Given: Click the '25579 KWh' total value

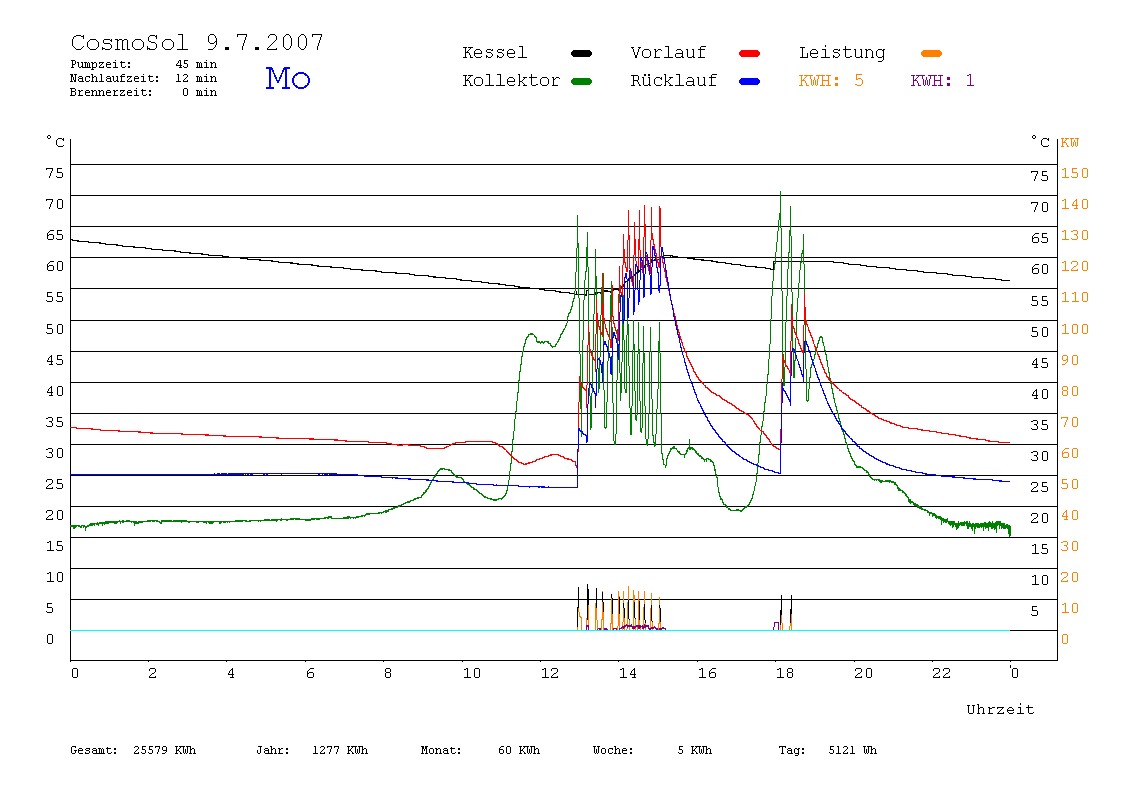Looking at the screenshot, I should click(x=165, y=750).
